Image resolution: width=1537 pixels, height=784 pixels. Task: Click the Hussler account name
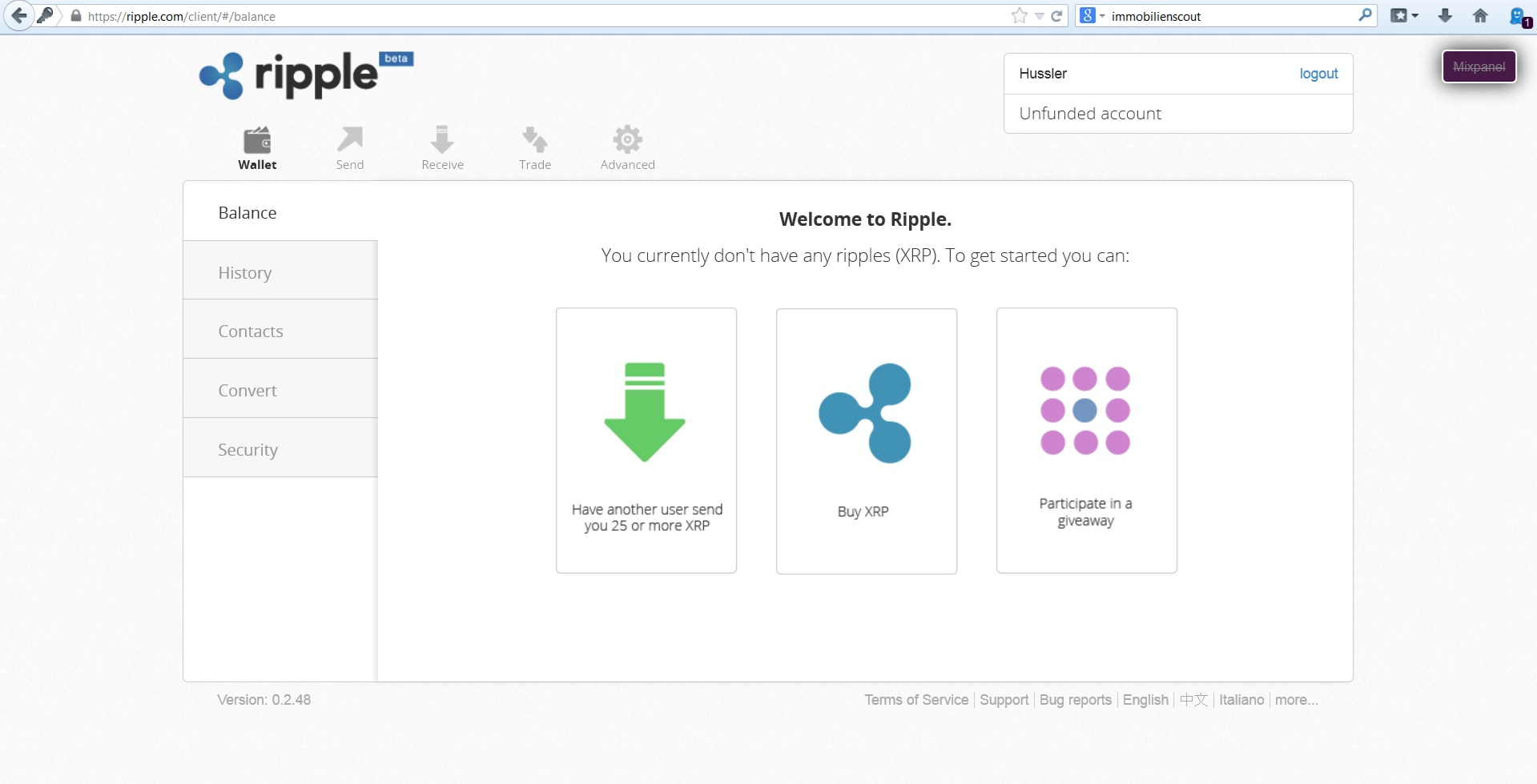(x=1043, y=74)
